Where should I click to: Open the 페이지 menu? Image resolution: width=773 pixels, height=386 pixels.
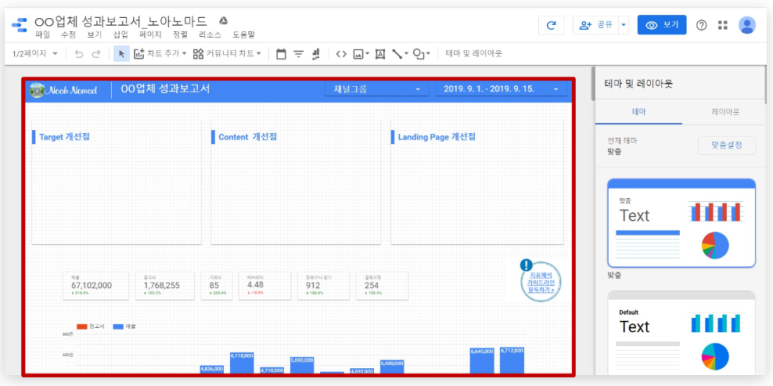[150, 35]
